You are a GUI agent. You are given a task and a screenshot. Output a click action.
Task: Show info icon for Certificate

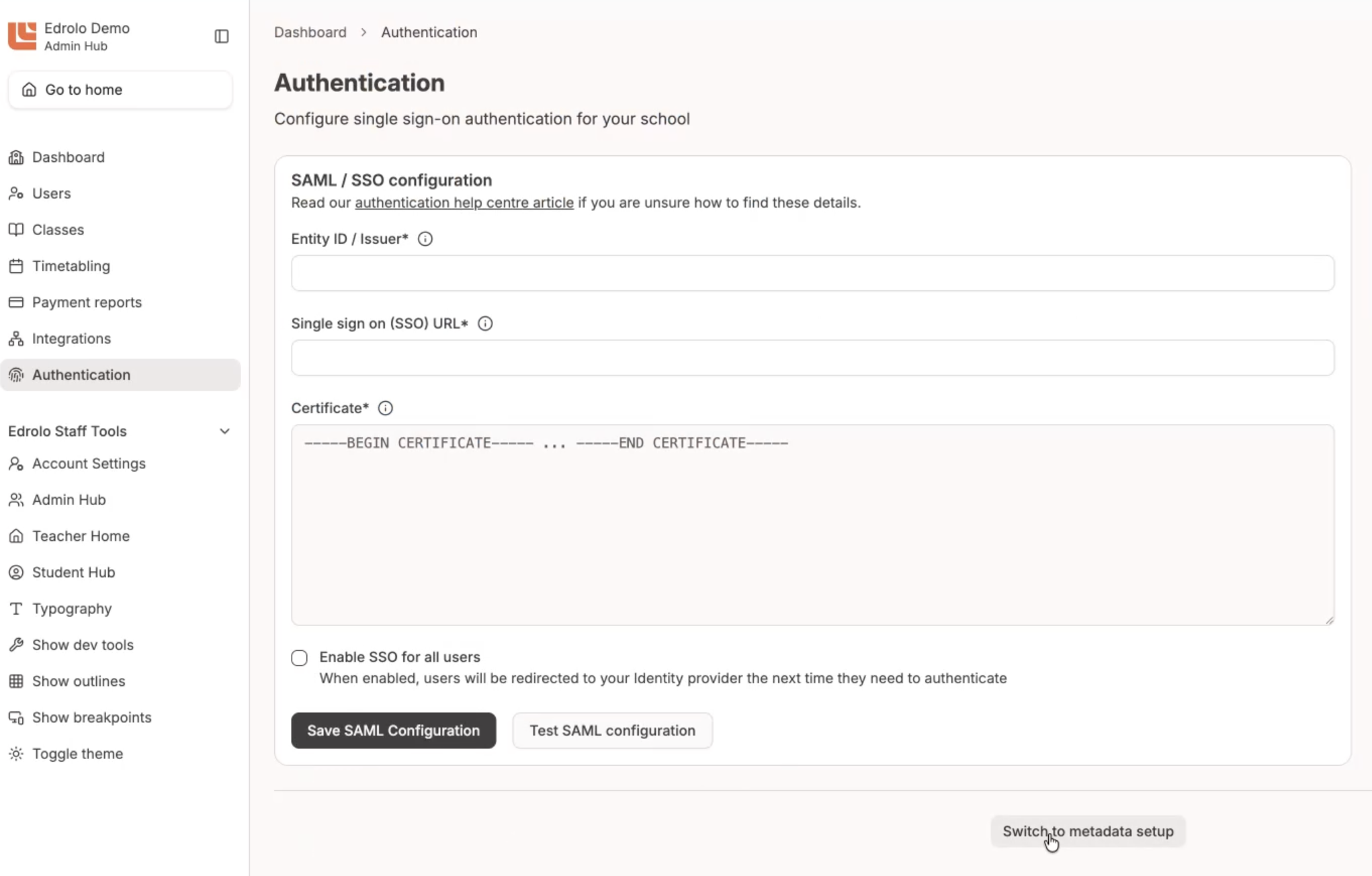point(386,408)
